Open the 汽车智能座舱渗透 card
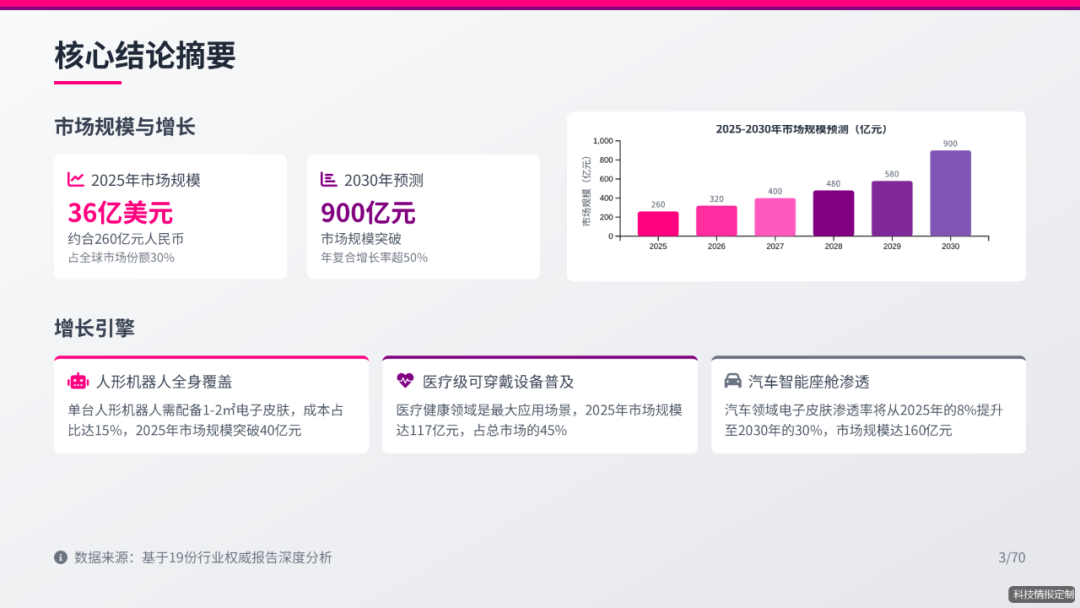The width and height of the screenshot is (1080, 608). pyautogui.click(x=868, y=405)
